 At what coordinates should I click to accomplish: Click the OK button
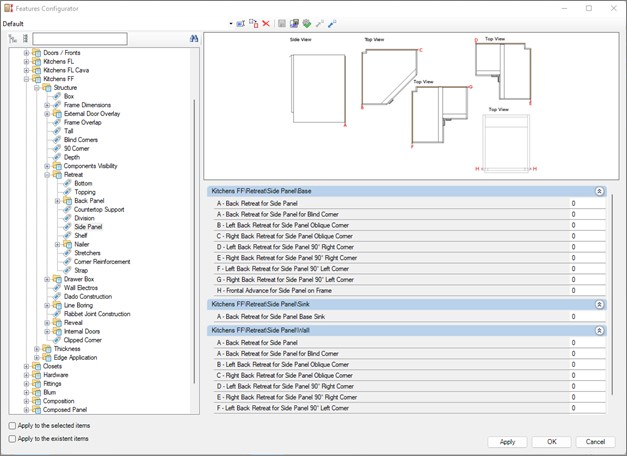(551, 441)
